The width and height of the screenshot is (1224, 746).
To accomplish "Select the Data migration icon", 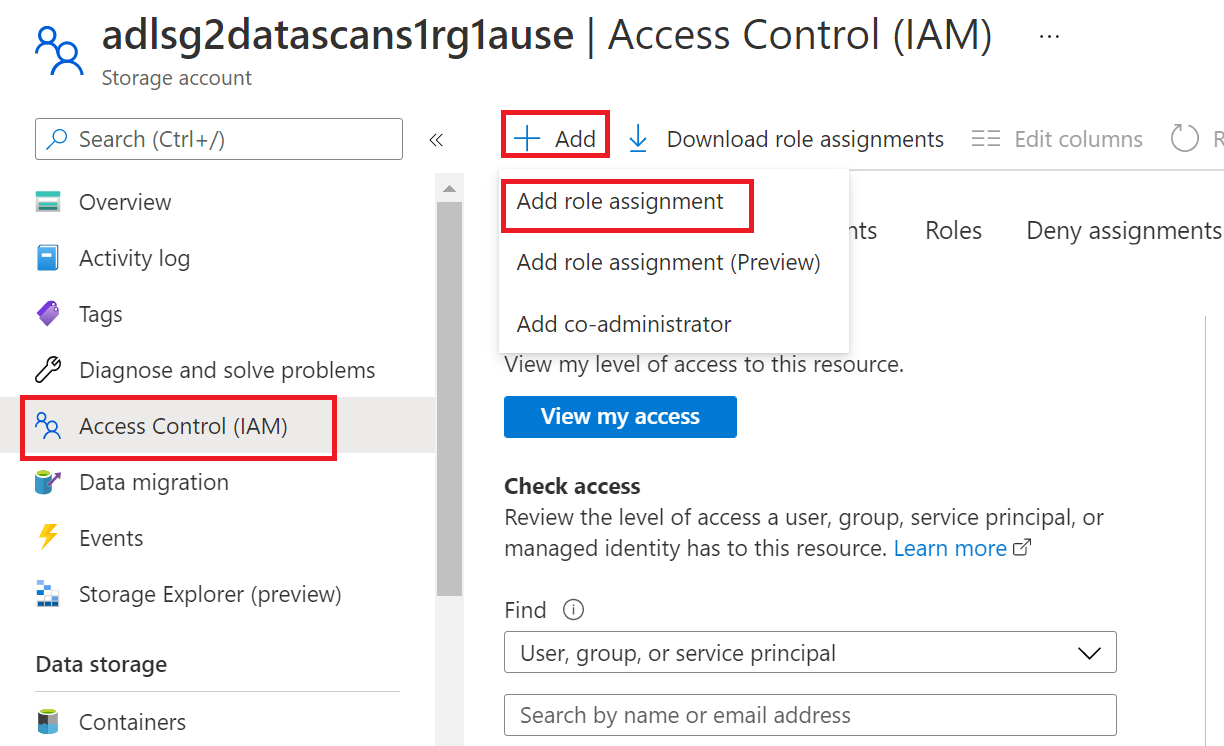I will click(x=48, y=482).
